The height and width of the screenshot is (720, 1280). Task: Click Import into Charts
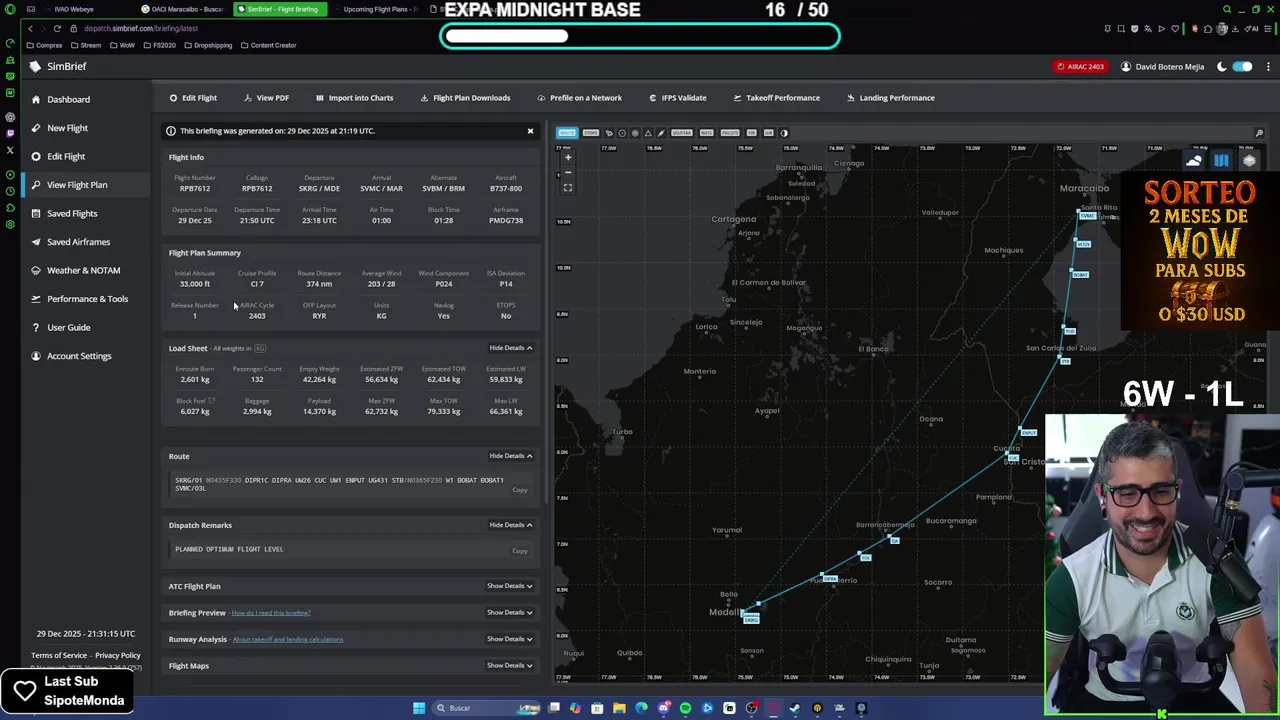[354, 98]
